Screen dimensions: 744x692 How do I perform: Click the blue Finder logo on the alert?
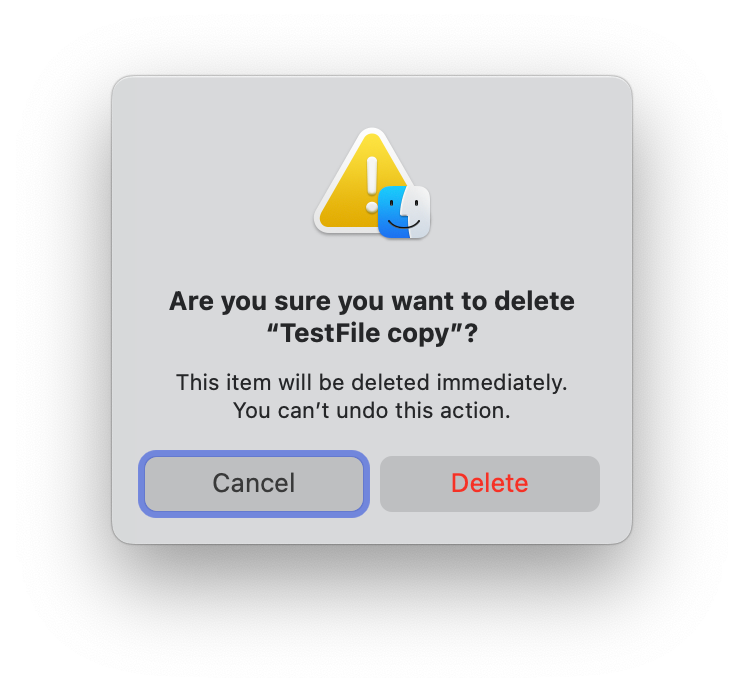[x=404, y=212]
